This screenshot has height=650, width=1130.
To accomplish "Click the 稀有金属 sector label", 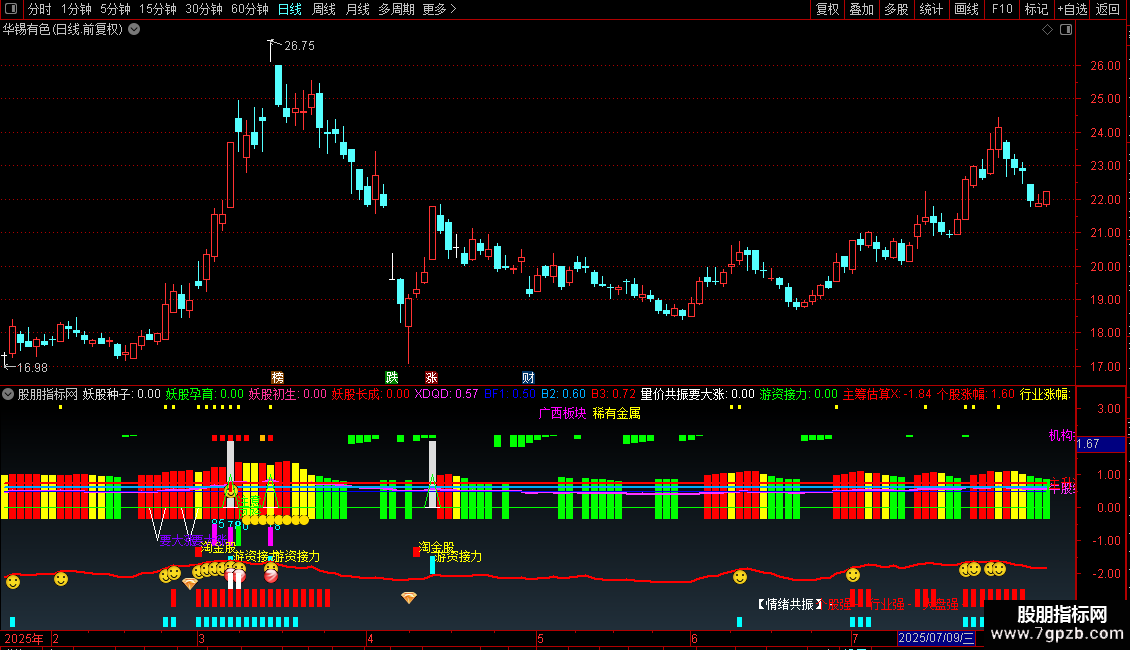I will pyautogui.click(x=616, y=413).
